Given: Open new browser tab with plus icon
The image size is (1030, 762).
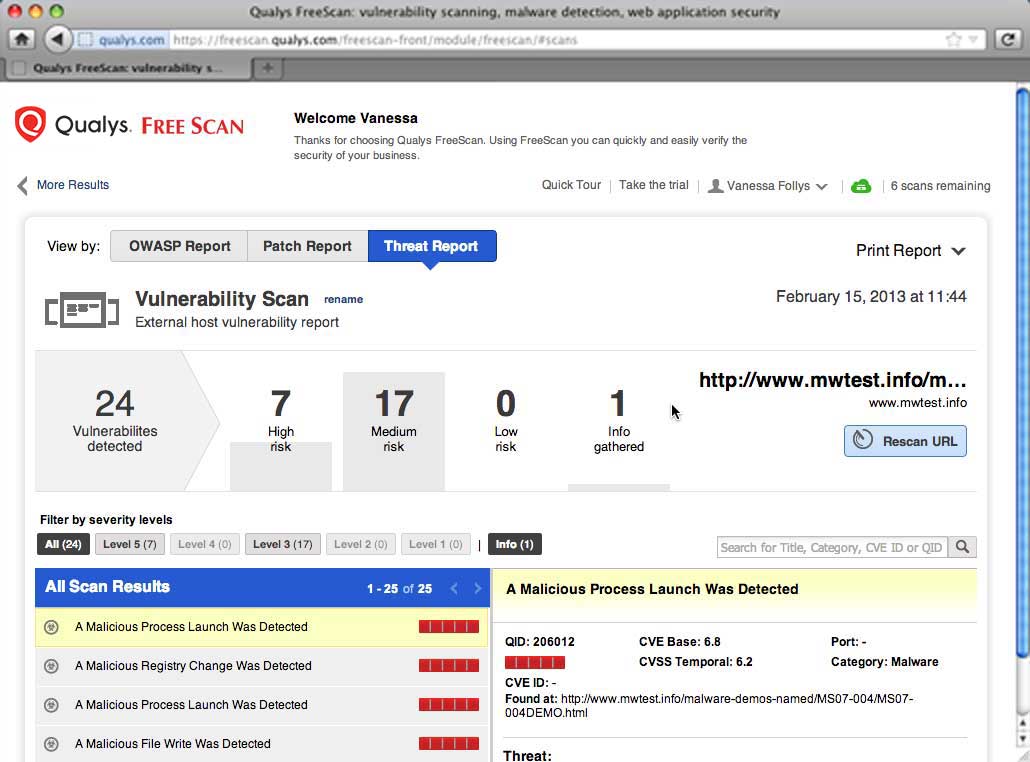Looking at the screenshot, I should pyautogui.click(x=267, y=68).
